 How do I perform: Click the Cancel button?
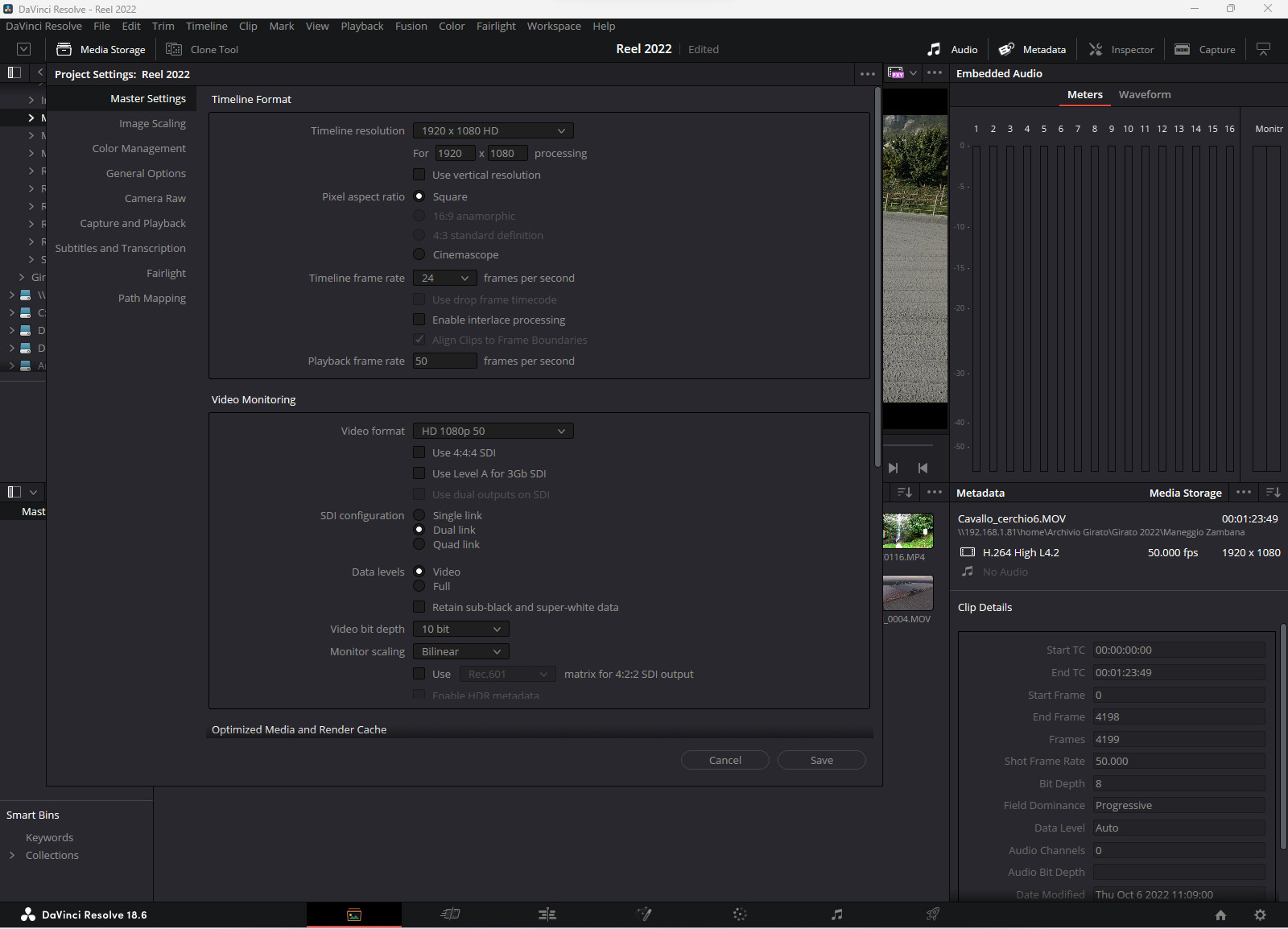(725, 760)
